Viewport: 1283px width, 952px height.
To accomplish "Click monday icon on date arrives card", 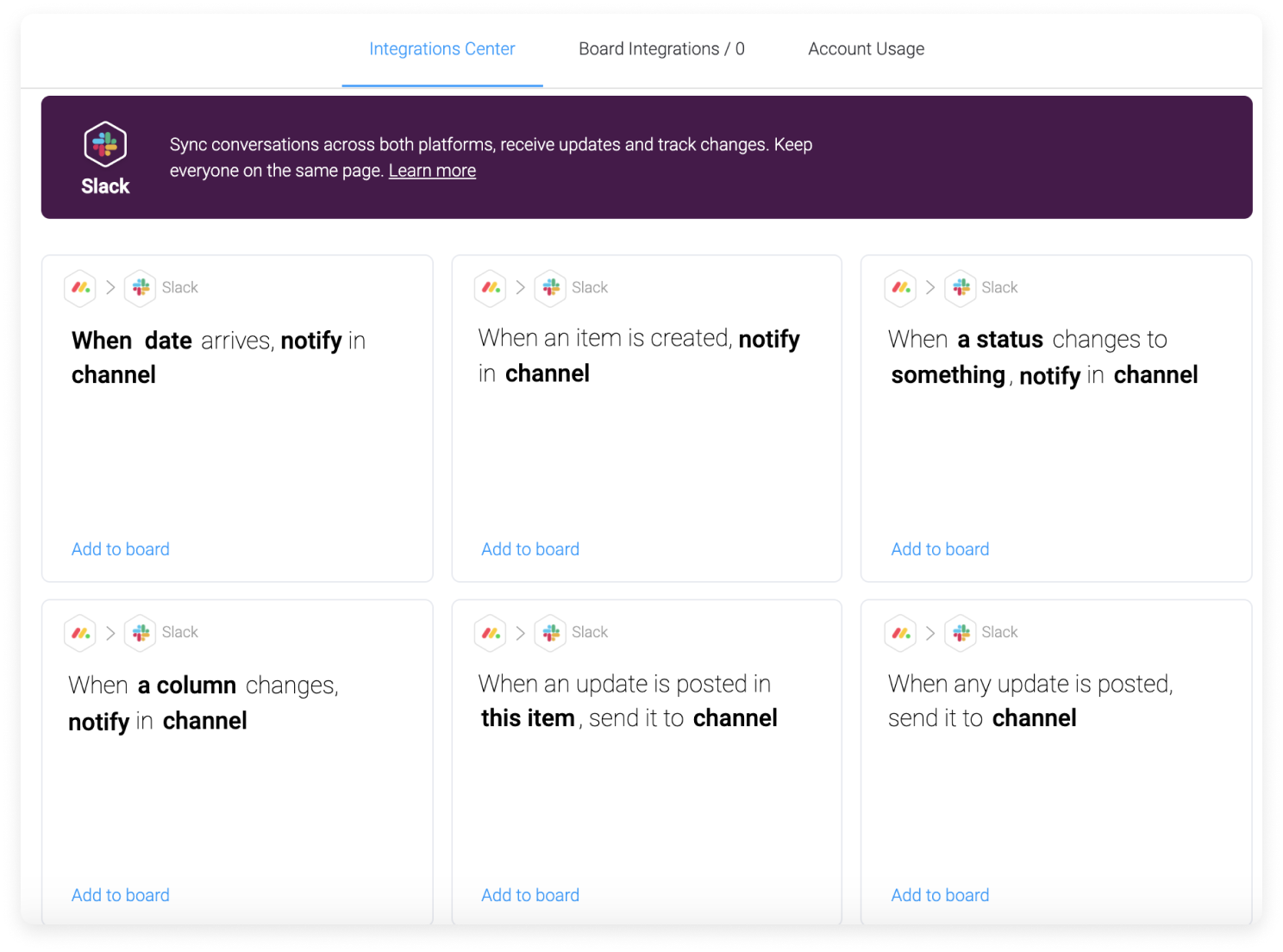I will [x=80, y=288].
